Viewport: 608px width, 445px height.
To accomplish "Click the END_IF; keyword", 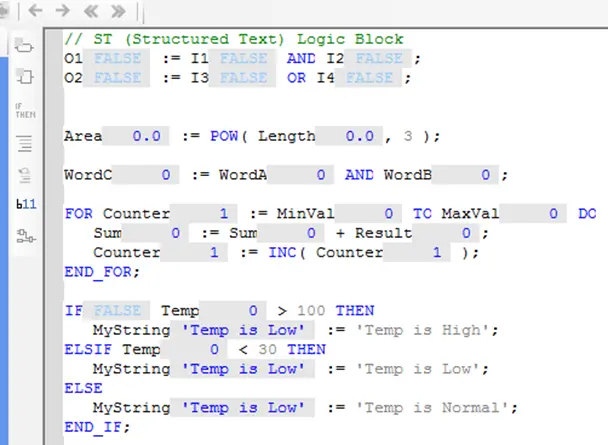I will 97,427.
